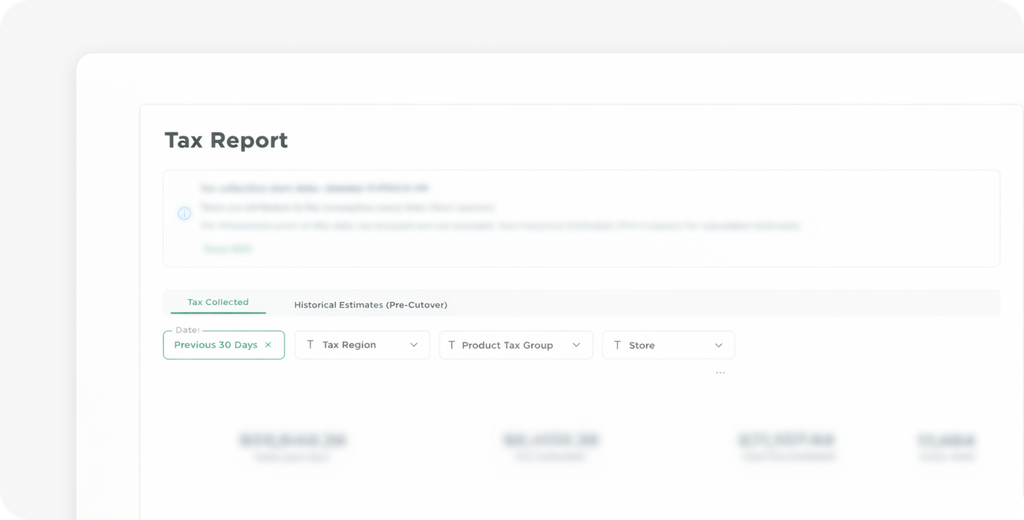
Task: Expand the Store filter chevron arrow
Action: click(718, 346)
